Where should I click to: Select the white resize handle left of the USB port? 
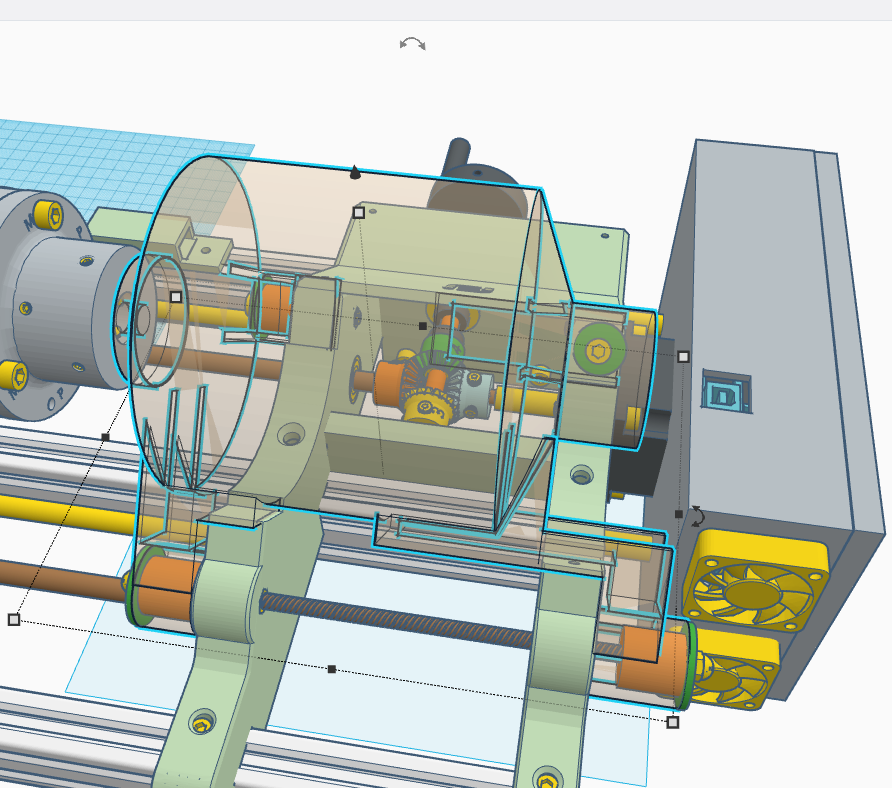pyautogui.click(x=683, y=357)
